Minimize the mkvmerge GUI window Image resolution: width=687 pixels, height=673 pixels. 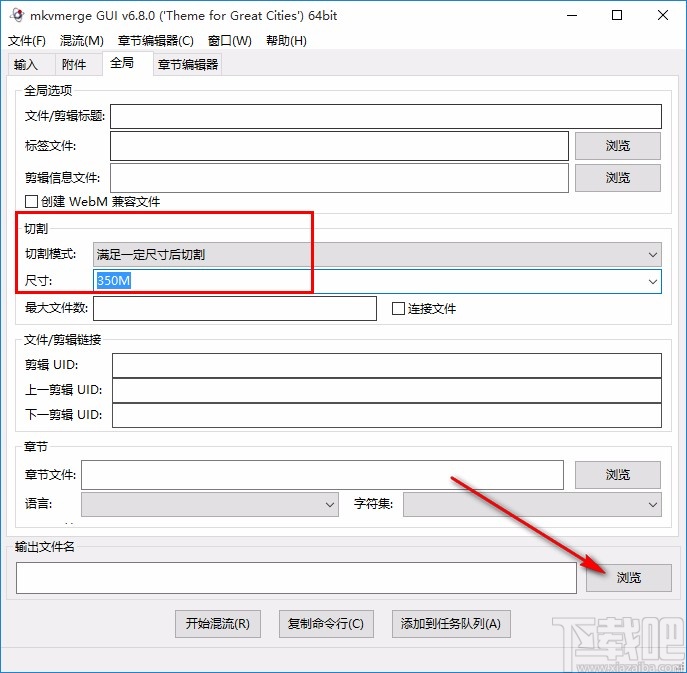pos(572,15)
